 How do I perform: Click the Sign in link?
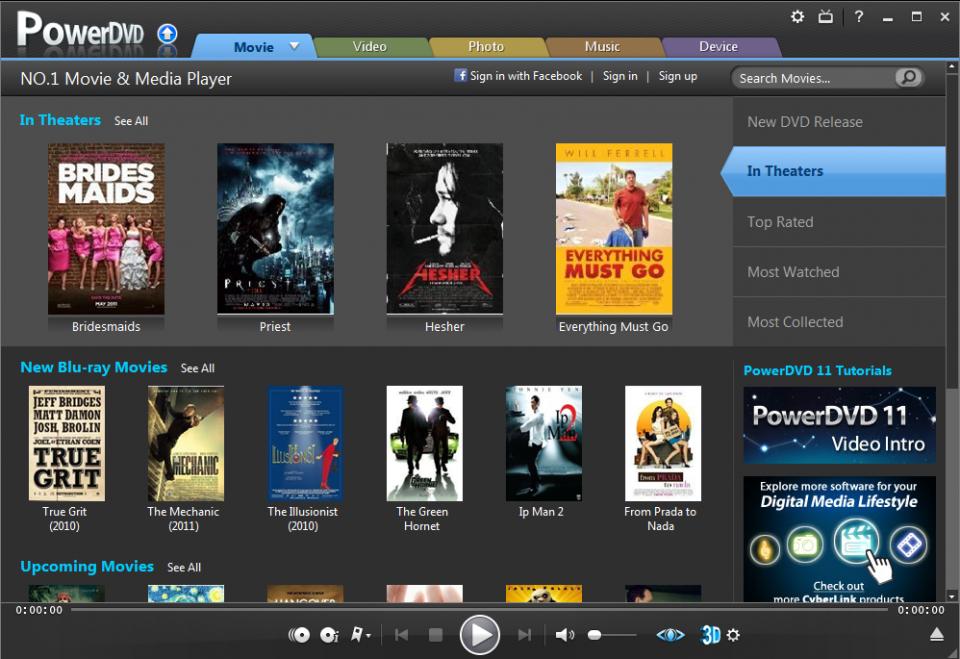pyautogui.click(x=620, y=76)
